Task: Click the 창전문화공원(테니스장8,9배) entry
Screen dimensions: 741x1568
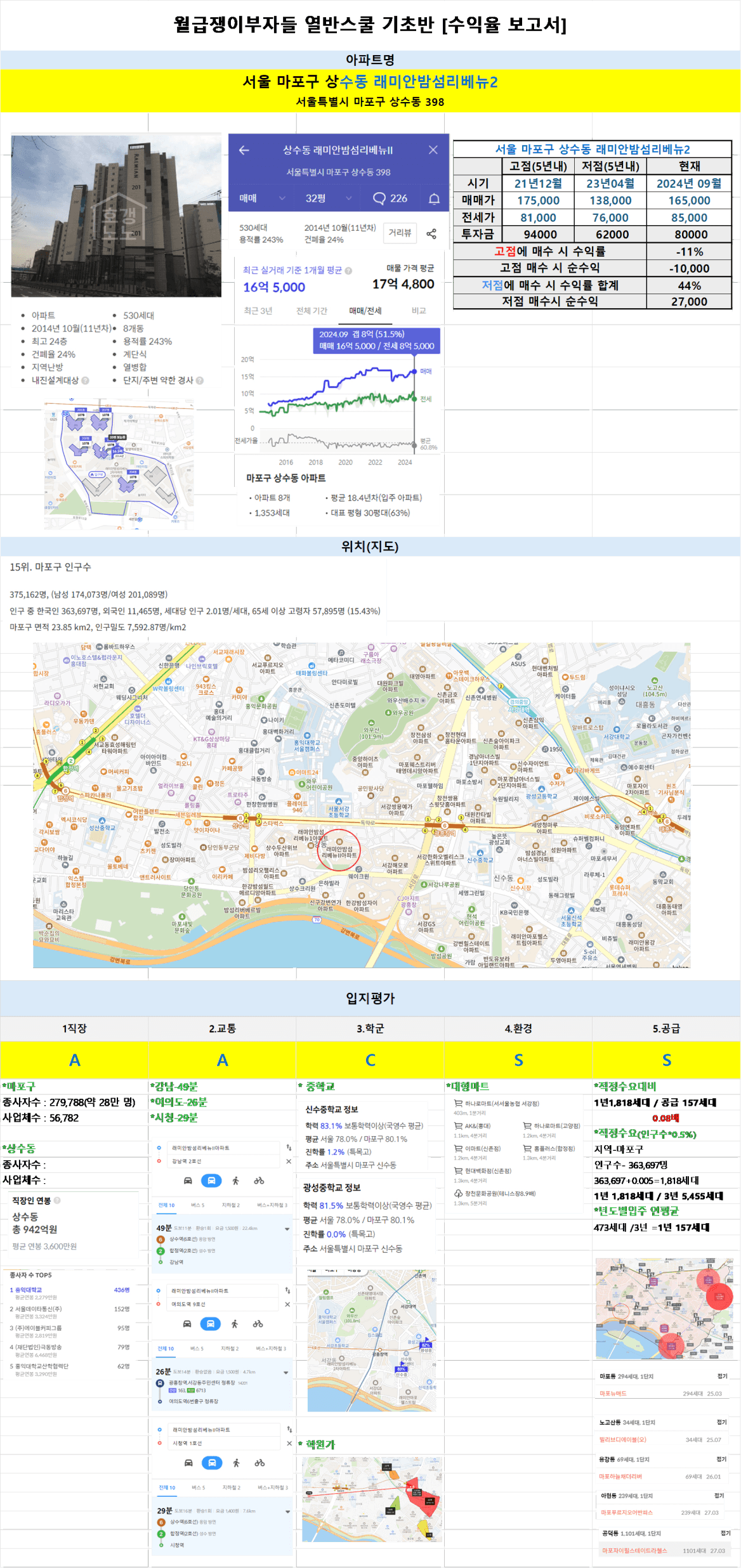Action: [x=494, y=1193]
